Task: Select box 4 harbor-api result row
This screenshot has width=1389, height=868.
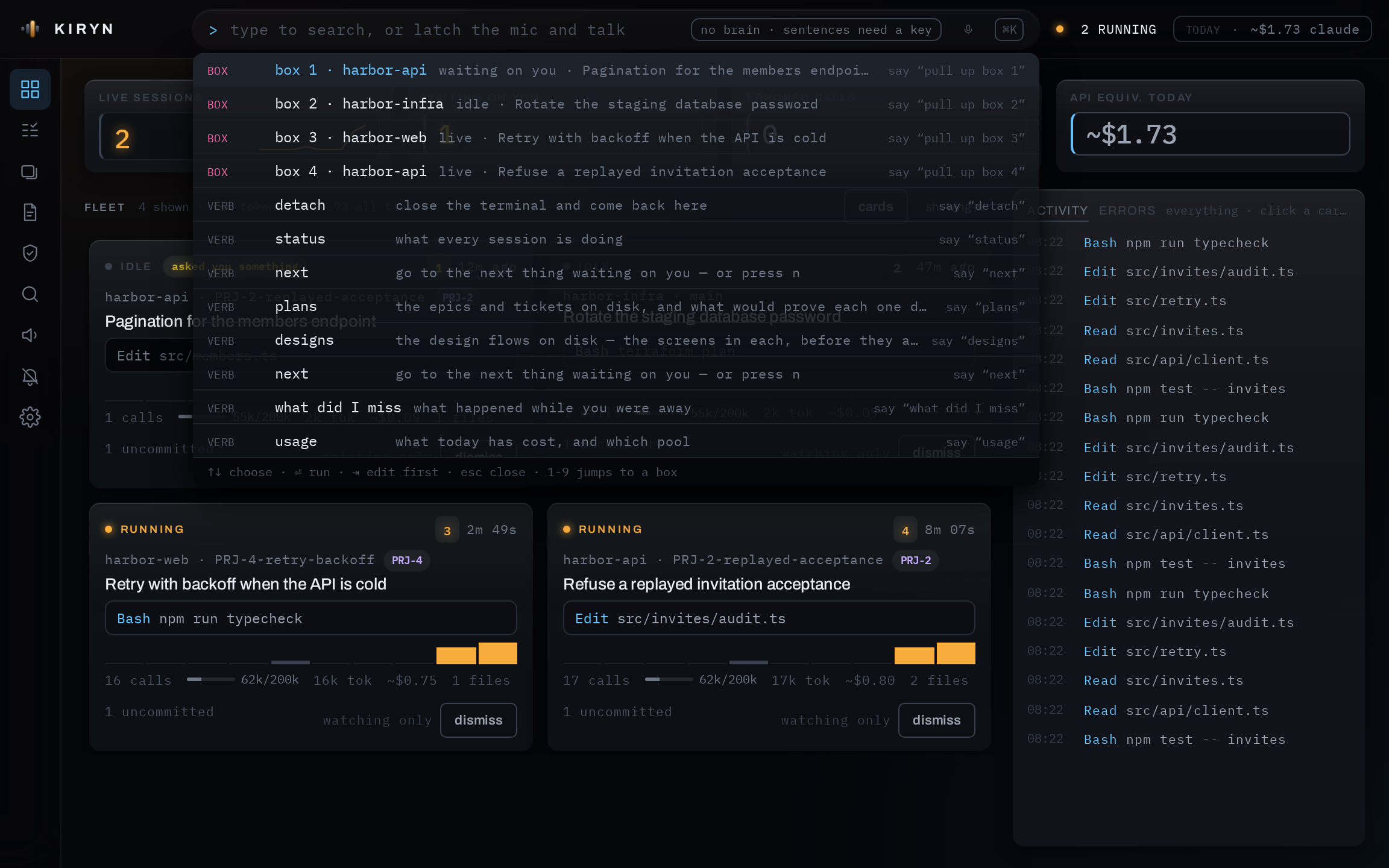Action: [616, 172]
